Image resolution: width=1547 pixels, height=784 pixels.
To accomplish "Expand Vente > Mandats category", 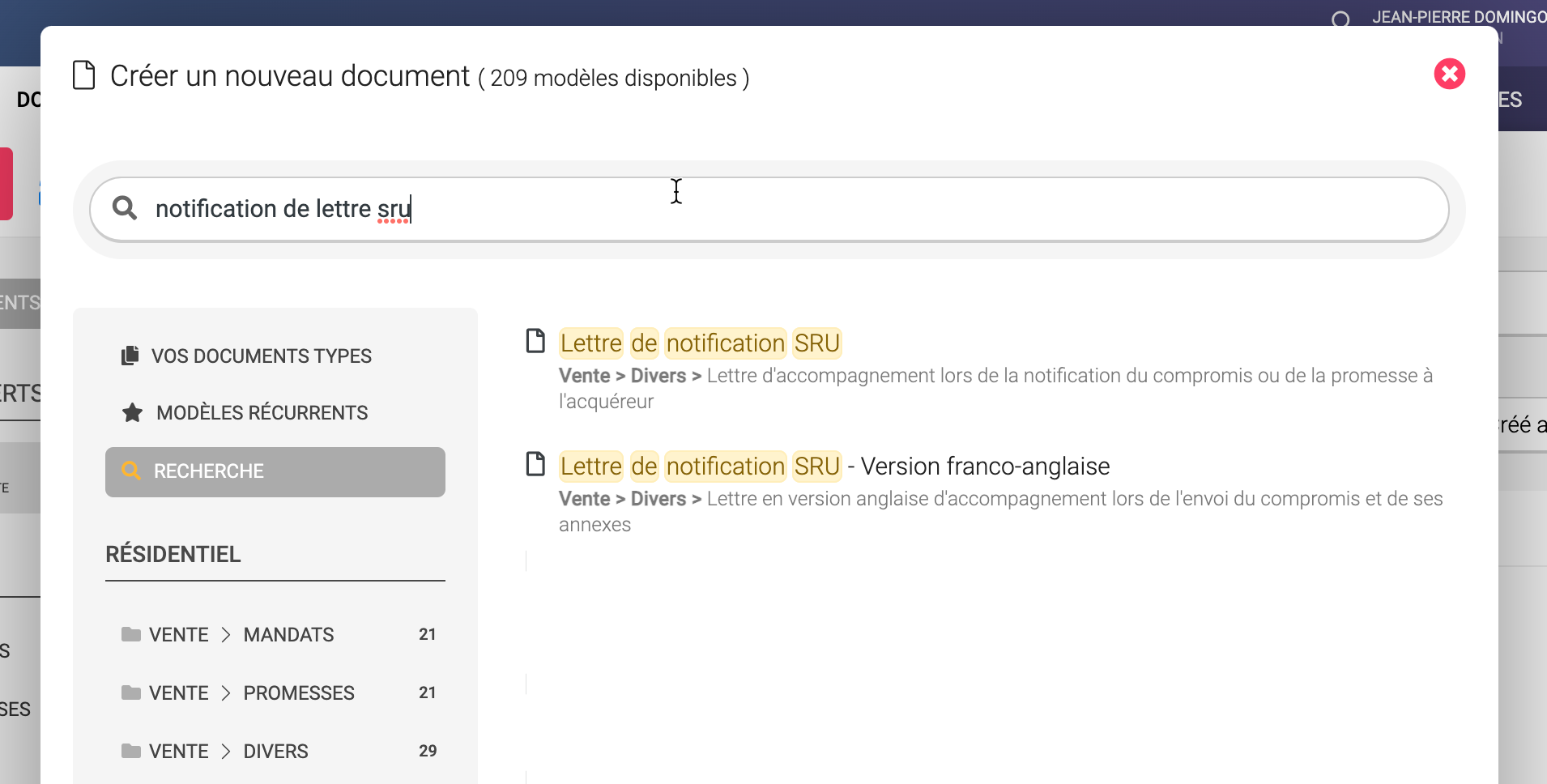I will [x=288, y=635].
